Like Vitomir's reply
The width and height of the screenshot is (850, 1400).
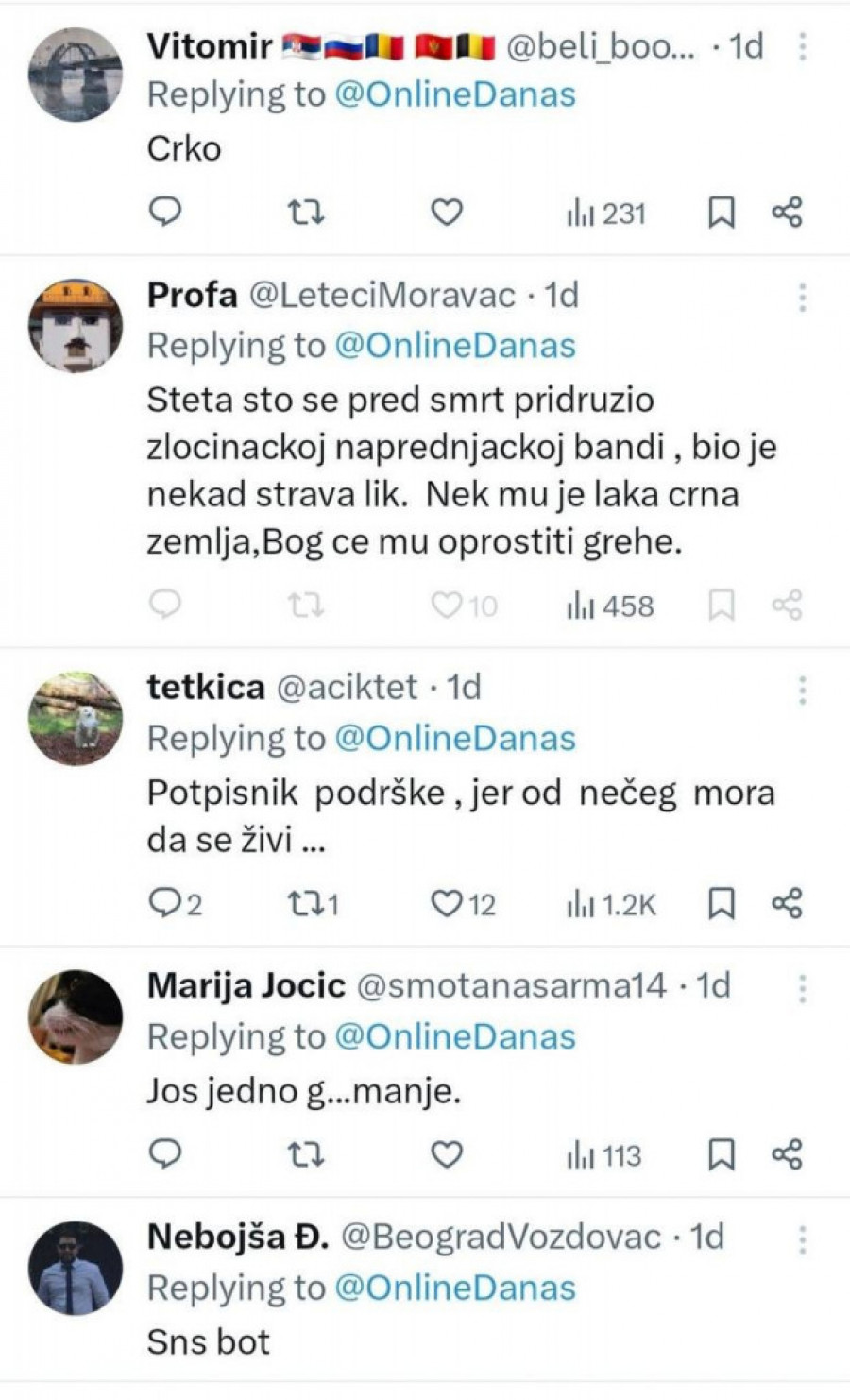point(447,213)
